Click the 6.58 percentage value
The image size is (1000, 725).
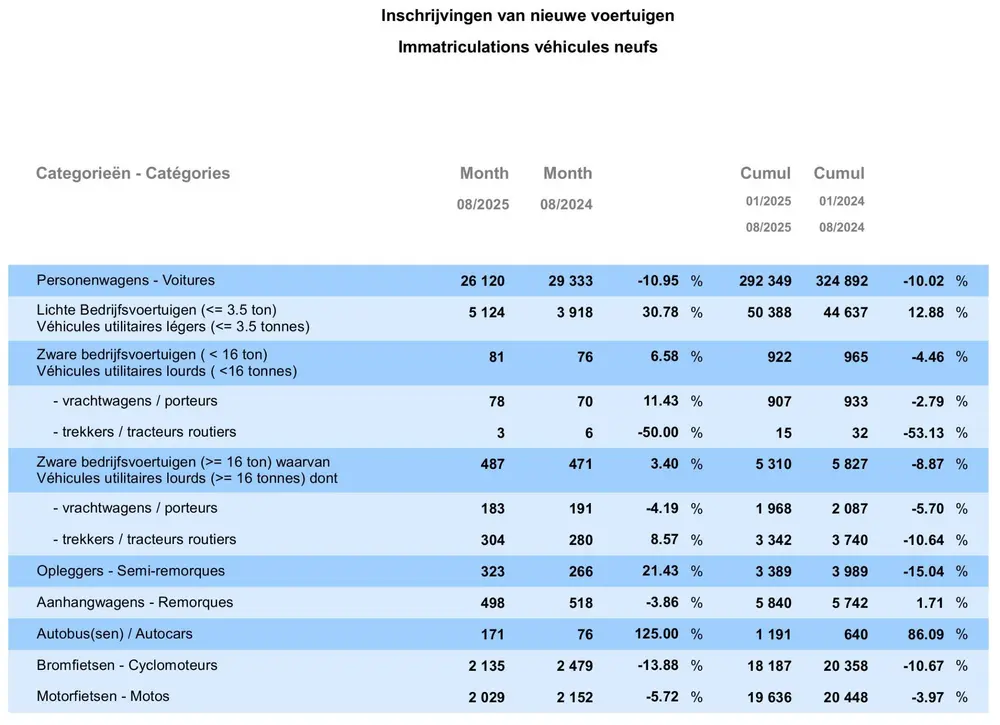(x=664, y=356)
